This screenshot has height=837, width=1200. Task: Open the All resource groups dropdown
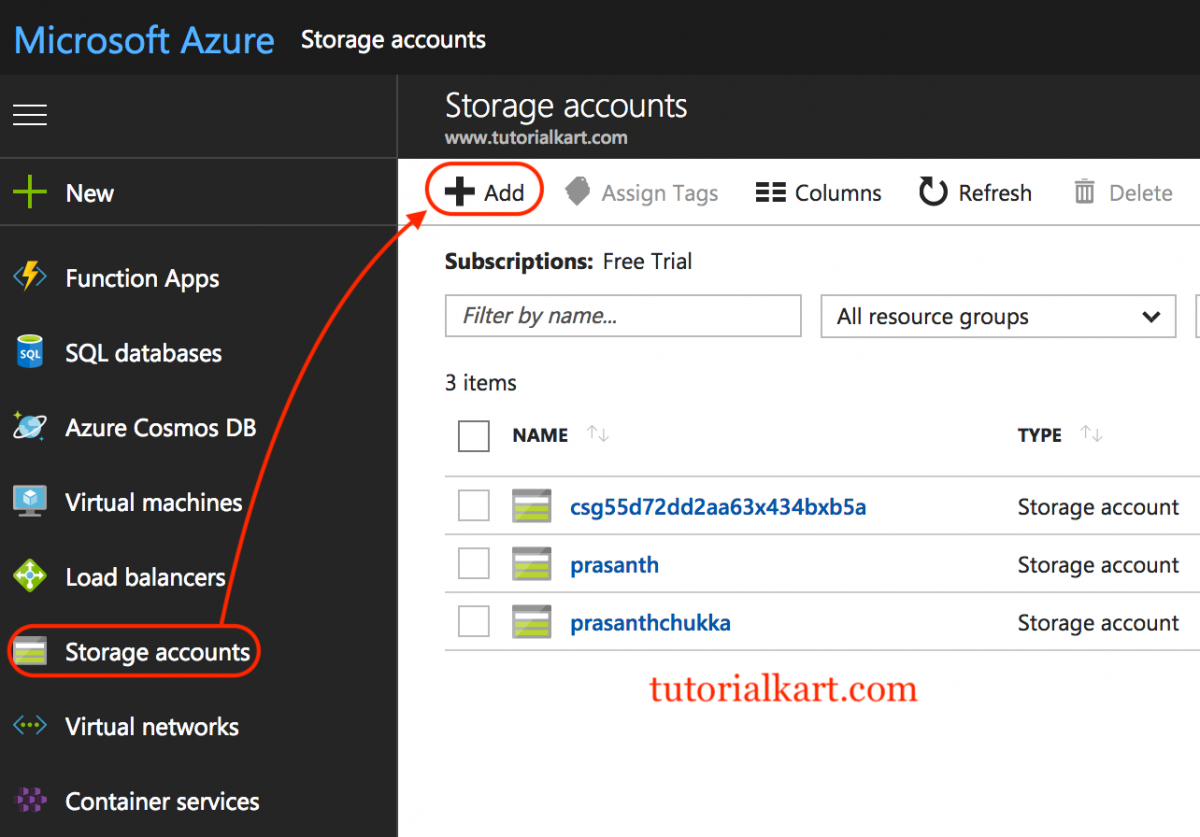pyautogui.click(x=997, y=316)
